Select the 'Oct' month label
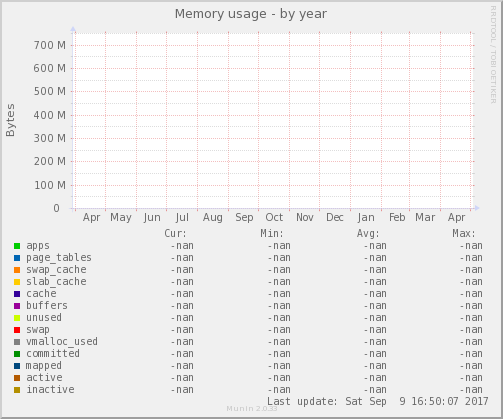Screen dimensions: 503x419 click(x=274, y=218)
